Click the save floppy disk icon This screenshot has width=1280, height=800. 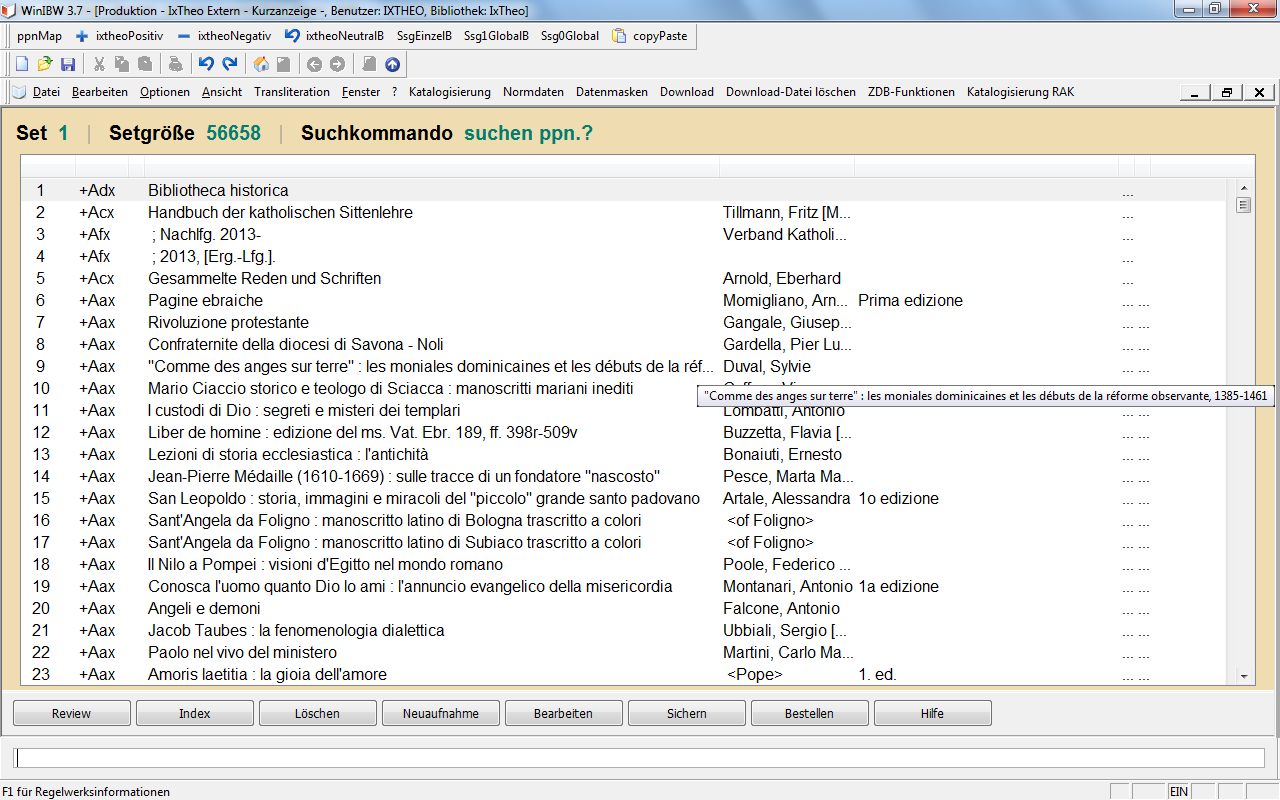pos(68,64)
